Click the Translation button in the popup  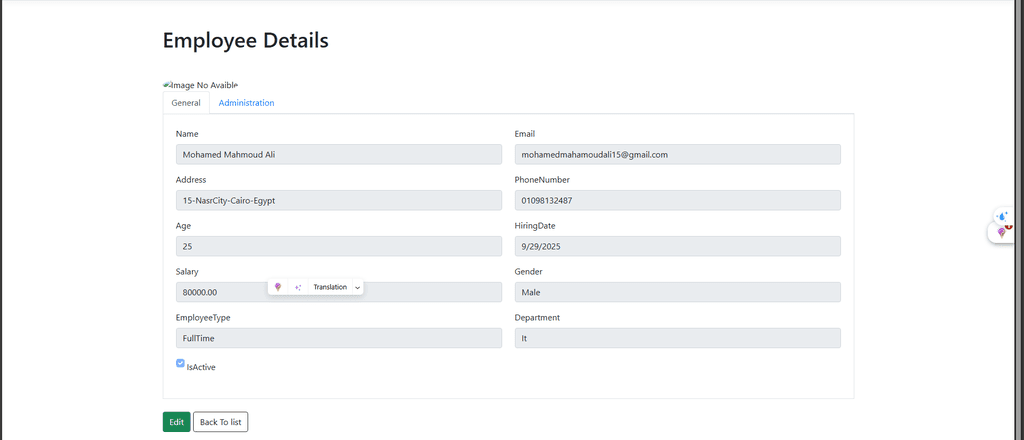click(330, 287)
